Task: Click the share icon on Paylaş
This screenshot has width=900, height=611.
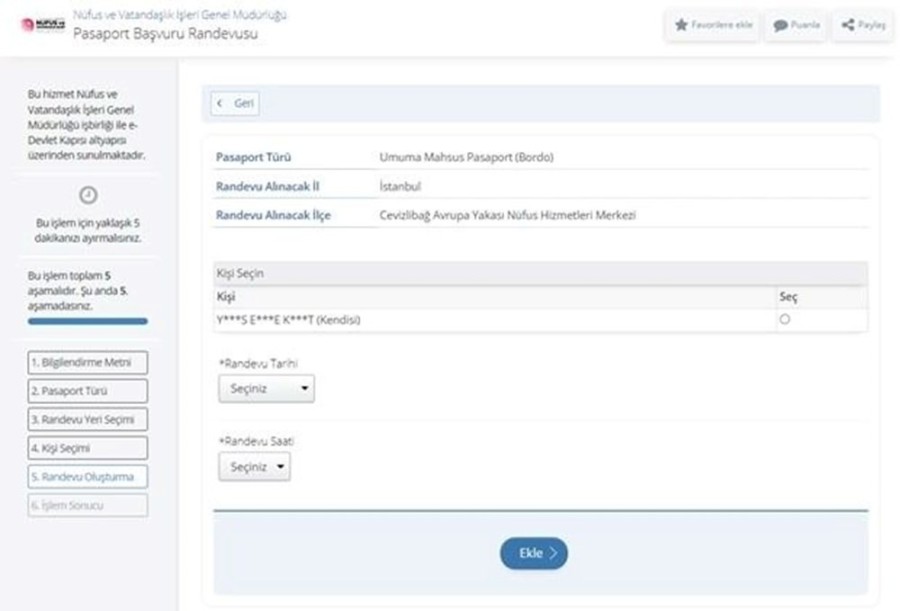Action: pyautogui.click(x=848, y=25)
